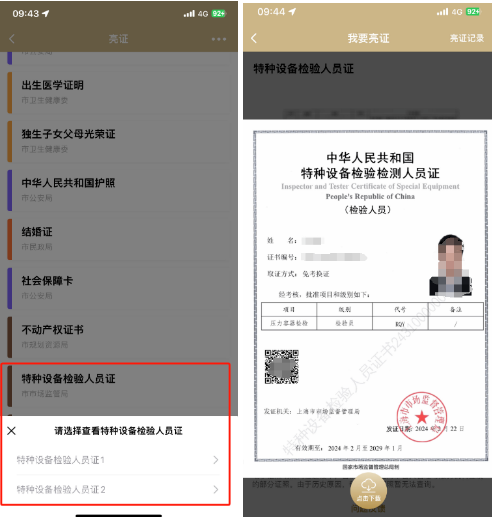
Task: Open 不动产权证书 list entry
Action: [x=119, y=337]
